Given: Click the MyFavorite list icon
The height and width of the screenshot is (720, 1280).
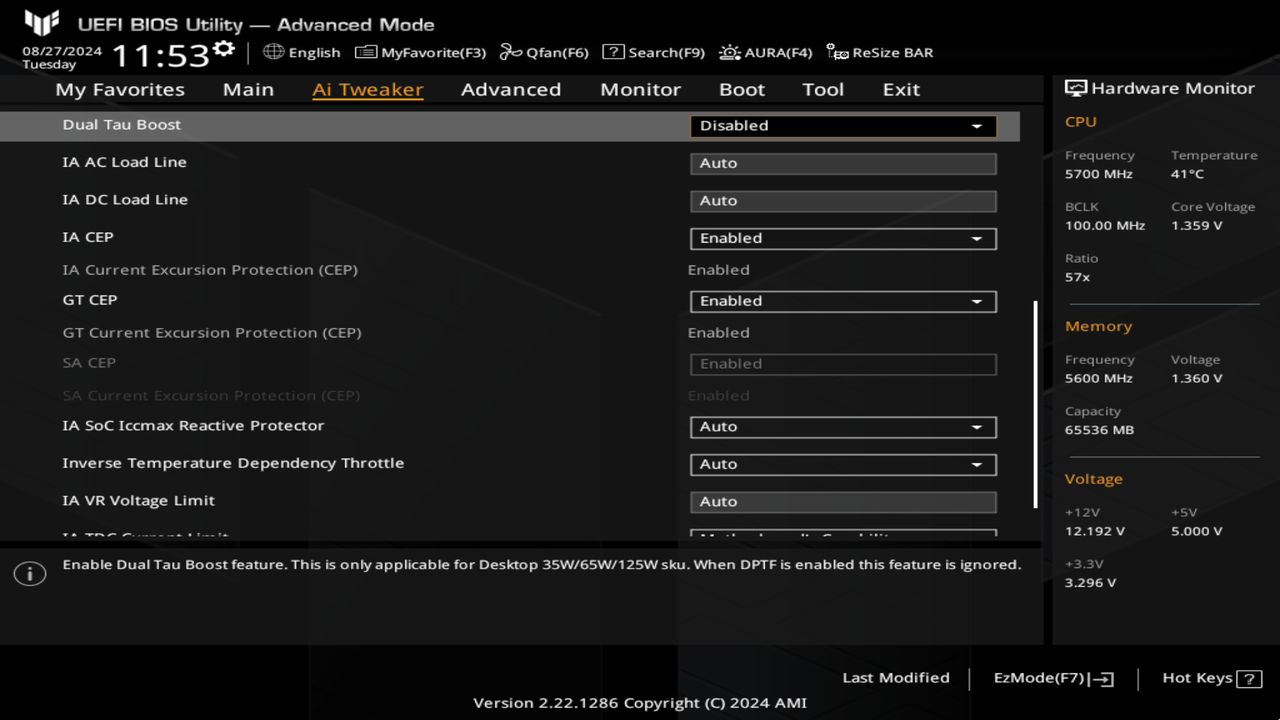Looking at the screenshot, I should tap(366, 52).
